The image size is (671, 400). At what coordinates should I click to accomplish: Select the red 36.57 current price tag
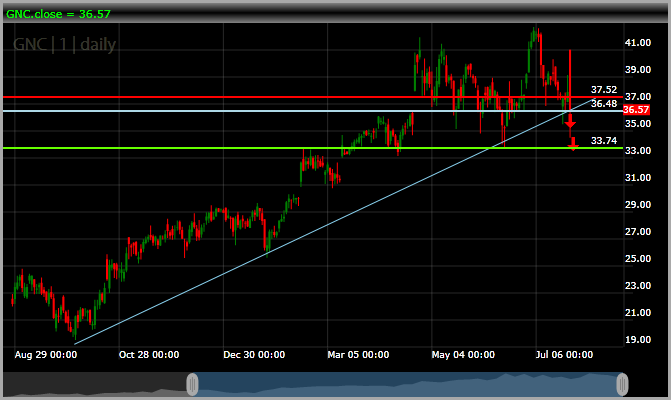pos(636,109)
